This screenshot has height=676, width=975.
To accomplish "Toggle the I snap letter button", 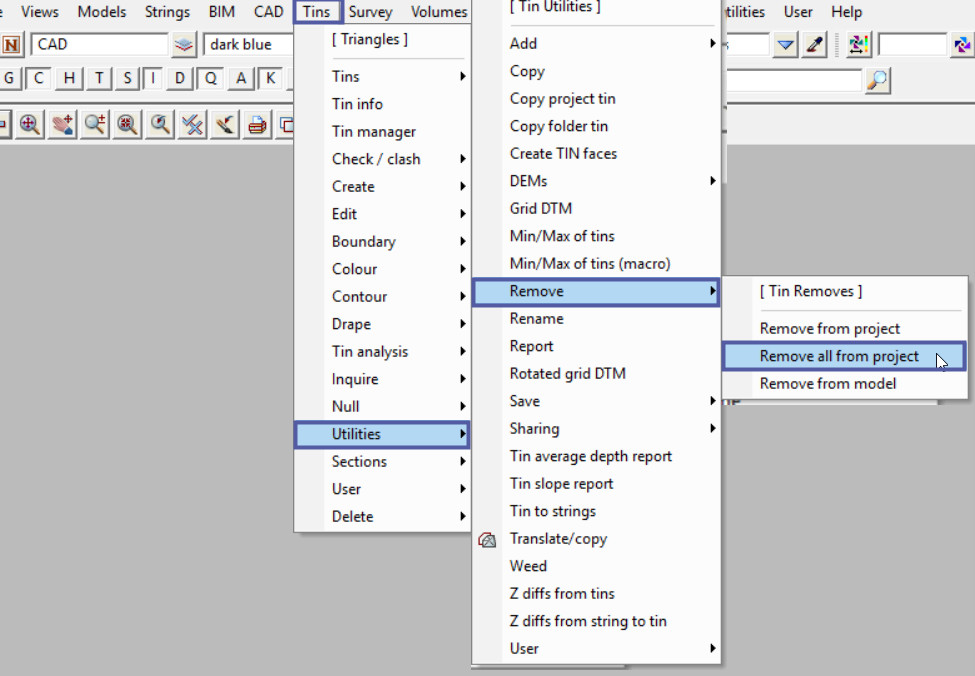I will click(152, 79).
